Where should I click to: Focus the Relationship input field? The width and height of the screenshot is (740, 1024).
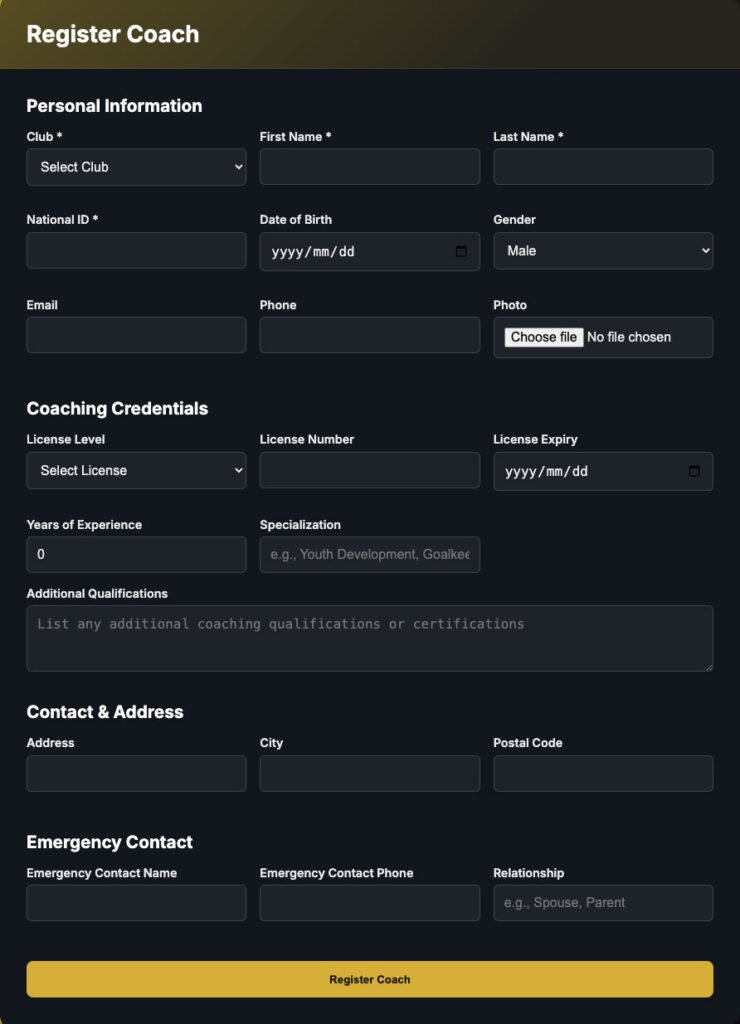click(603, 902)
